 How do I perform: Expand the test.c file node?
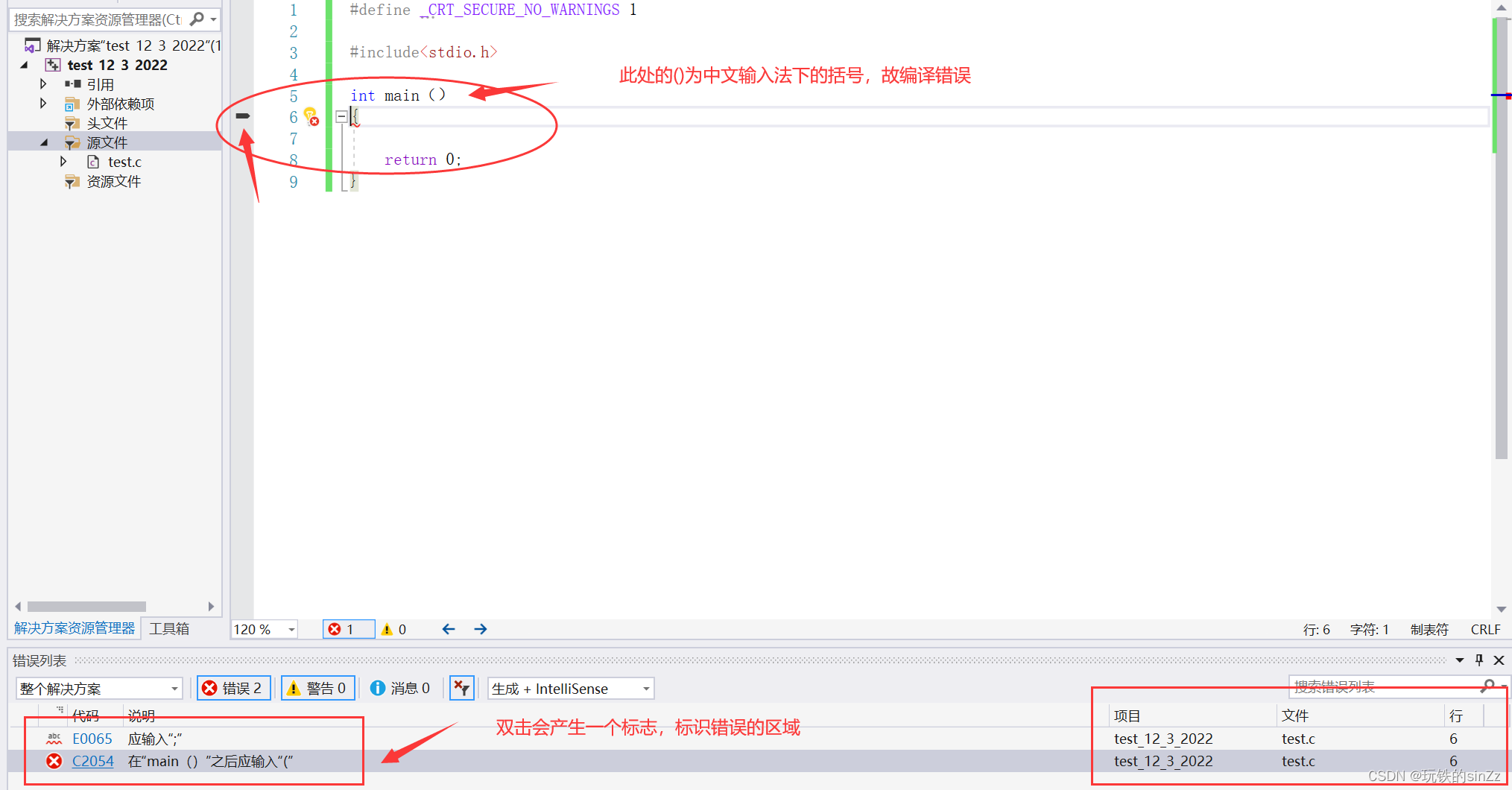tap(63, 162)
